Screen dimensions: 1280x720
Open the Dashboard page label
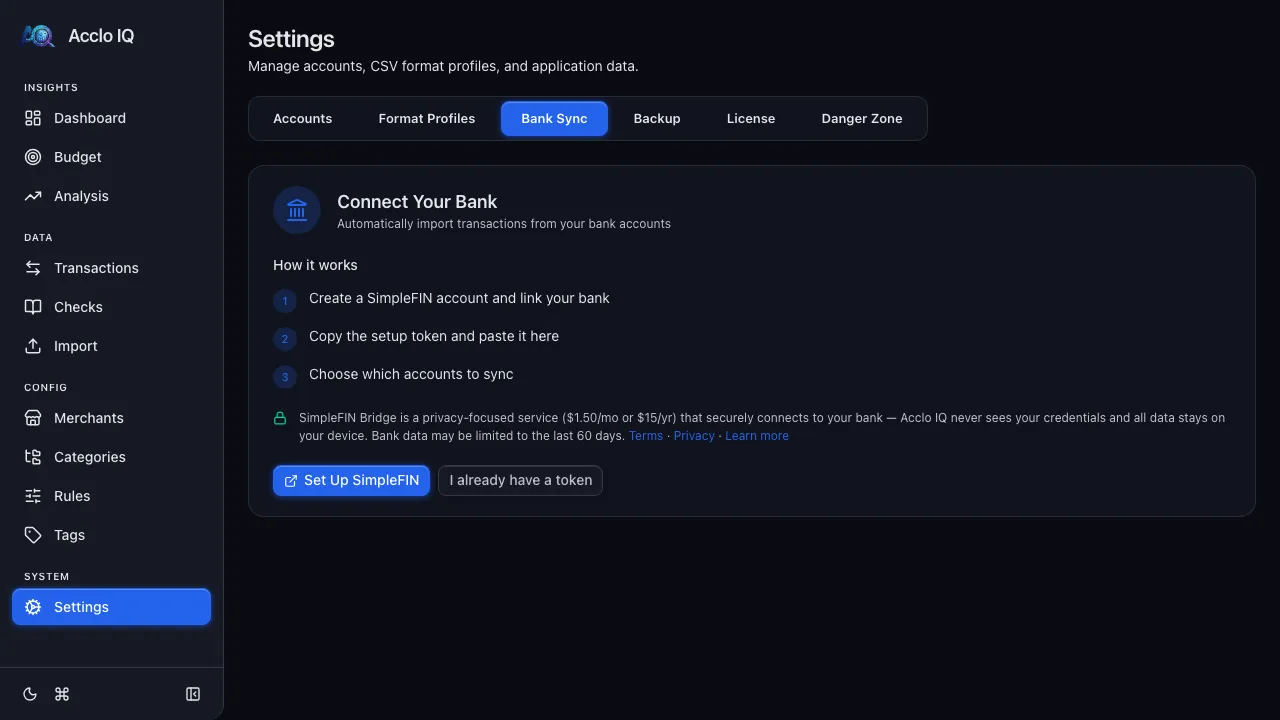point(90,118)
